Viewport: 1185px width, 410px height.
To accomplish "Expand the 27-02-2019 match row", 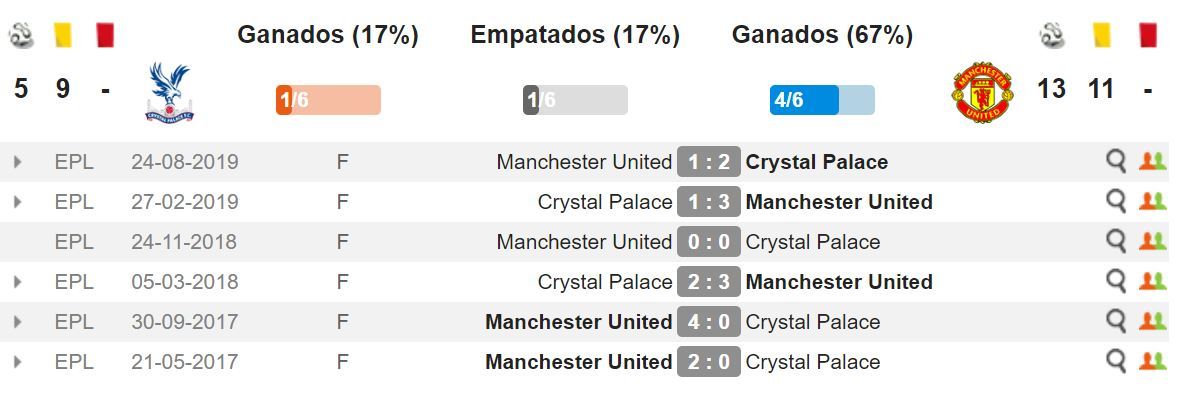I will tap(17, 202).
